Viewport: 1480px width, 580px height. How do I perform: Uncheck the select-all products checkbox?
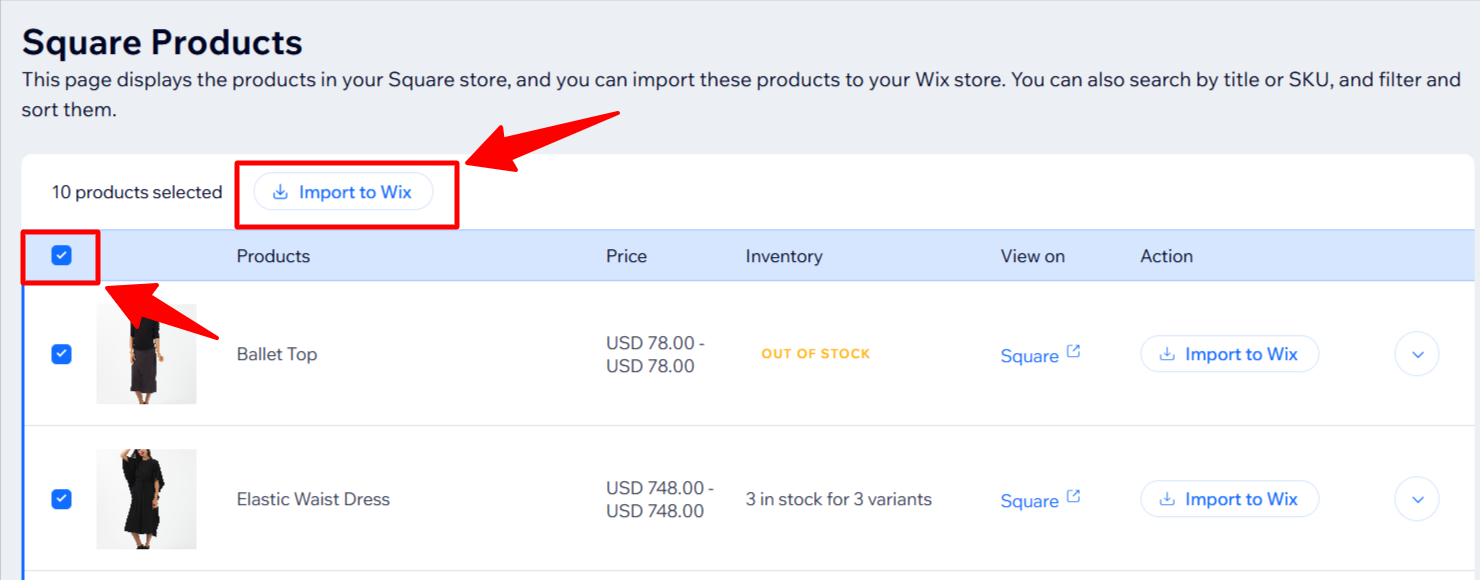(x=62, y=256)
